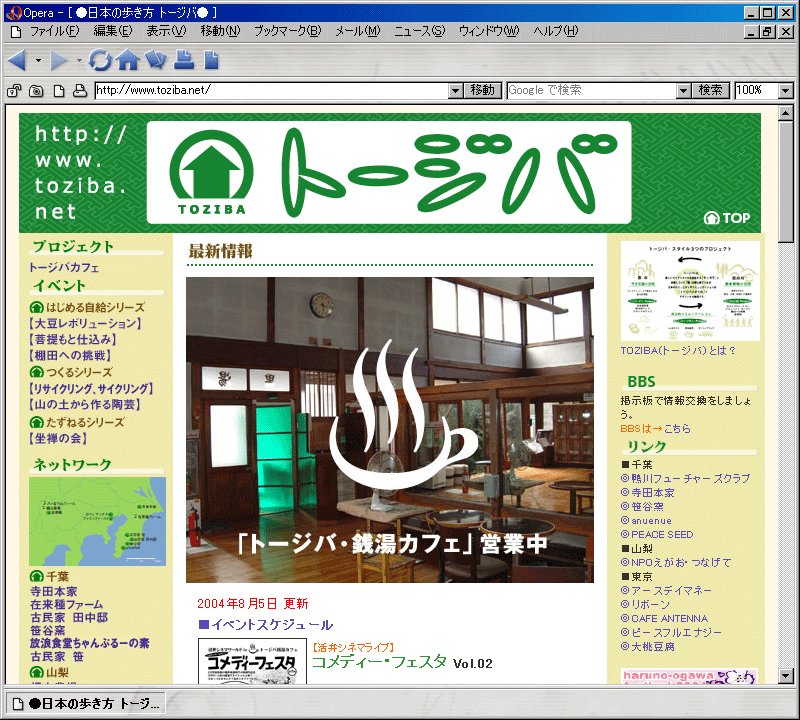Select the 日本の歩き方 トージ... page tab

pyautogui.click(x=86, y=704)
